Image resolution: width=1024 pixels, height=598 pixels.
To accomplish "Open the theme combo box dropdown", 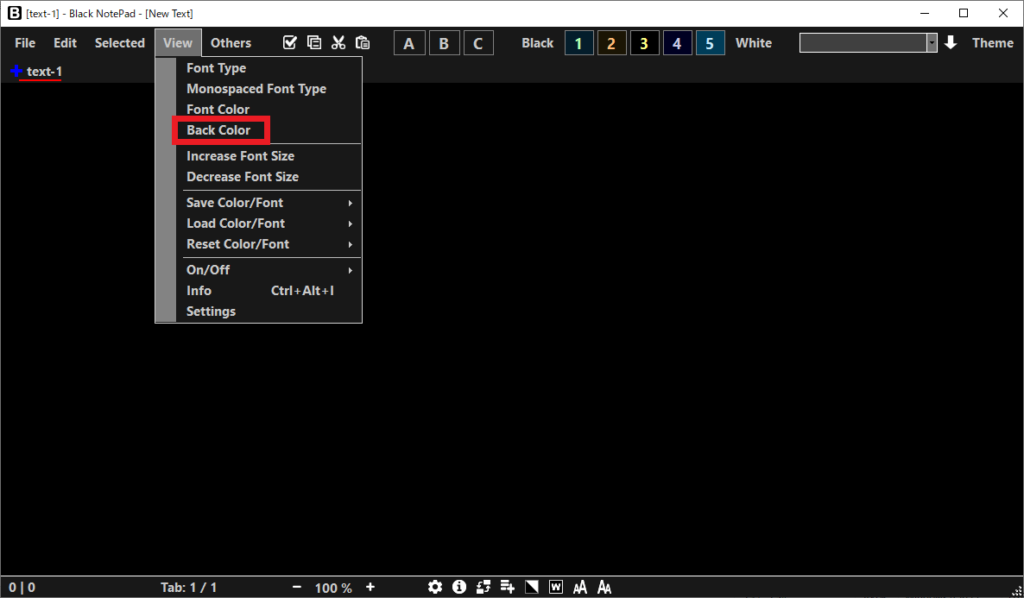I will pos(932,42).
